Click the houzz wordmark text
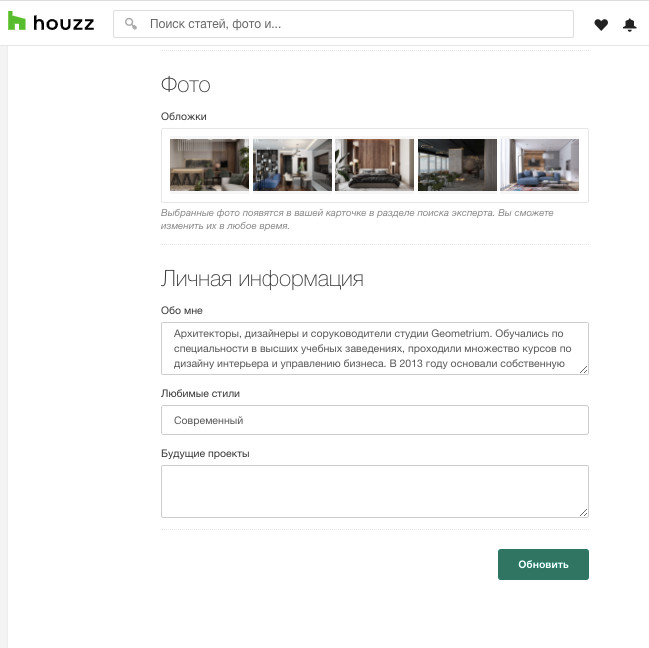The width and height of the screenshot is (649, 648). point(63,24)
